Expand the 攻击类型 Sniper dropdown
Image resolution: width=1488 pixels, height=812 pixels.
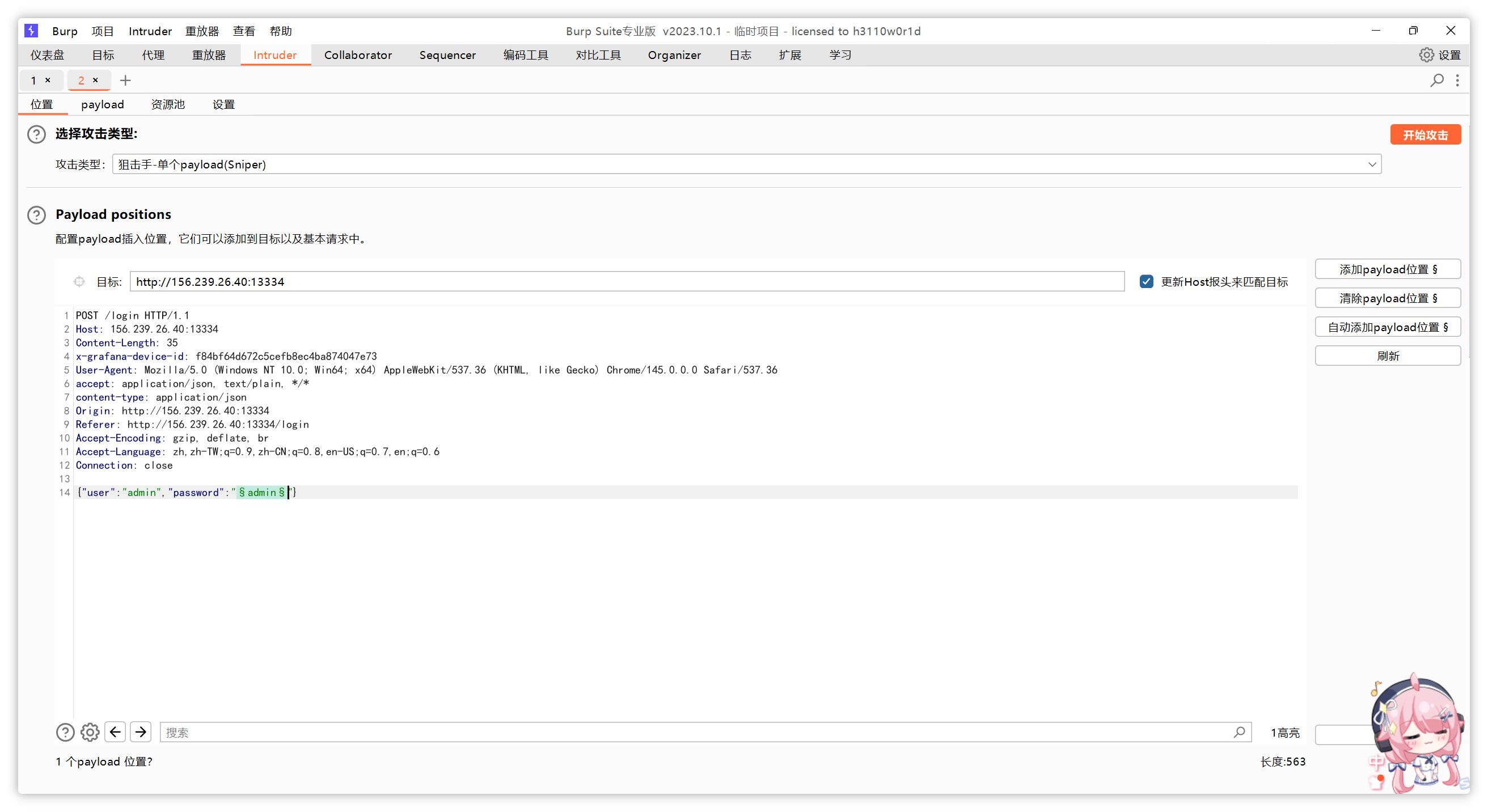[1372, 164]
